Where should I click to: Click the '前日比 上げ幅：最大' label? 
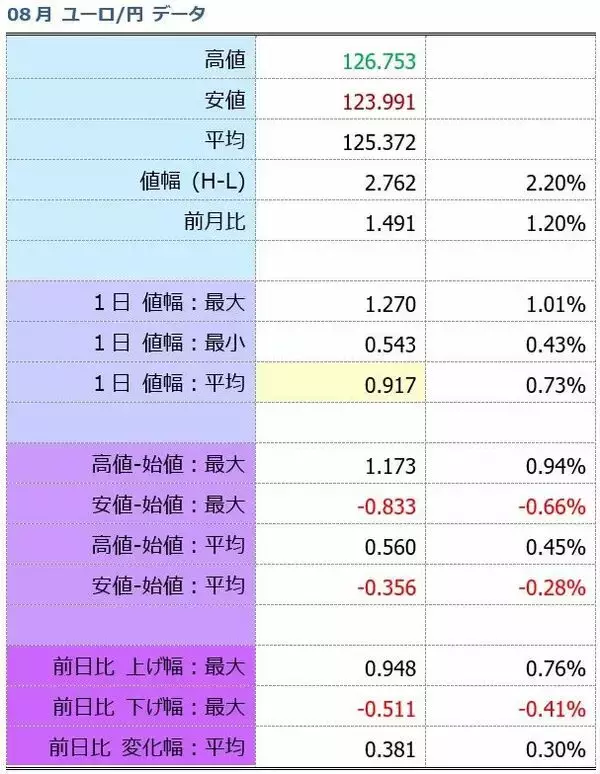coord(152,667)
